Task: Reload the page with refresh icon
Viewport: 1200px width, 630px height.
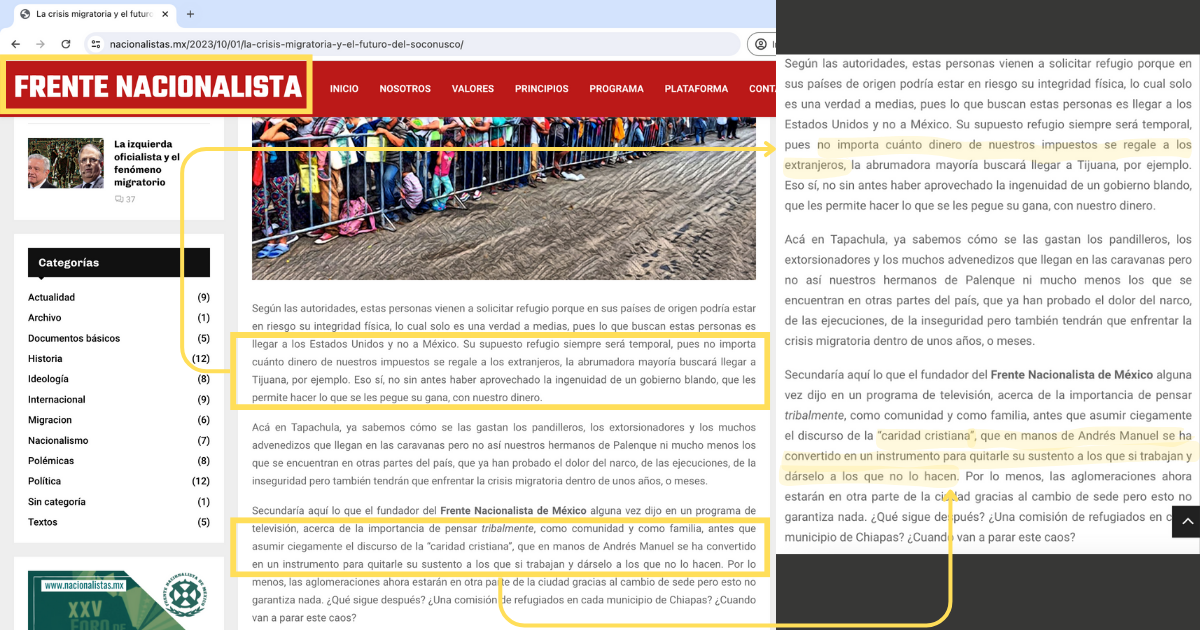Action: [x=66, y=44]
